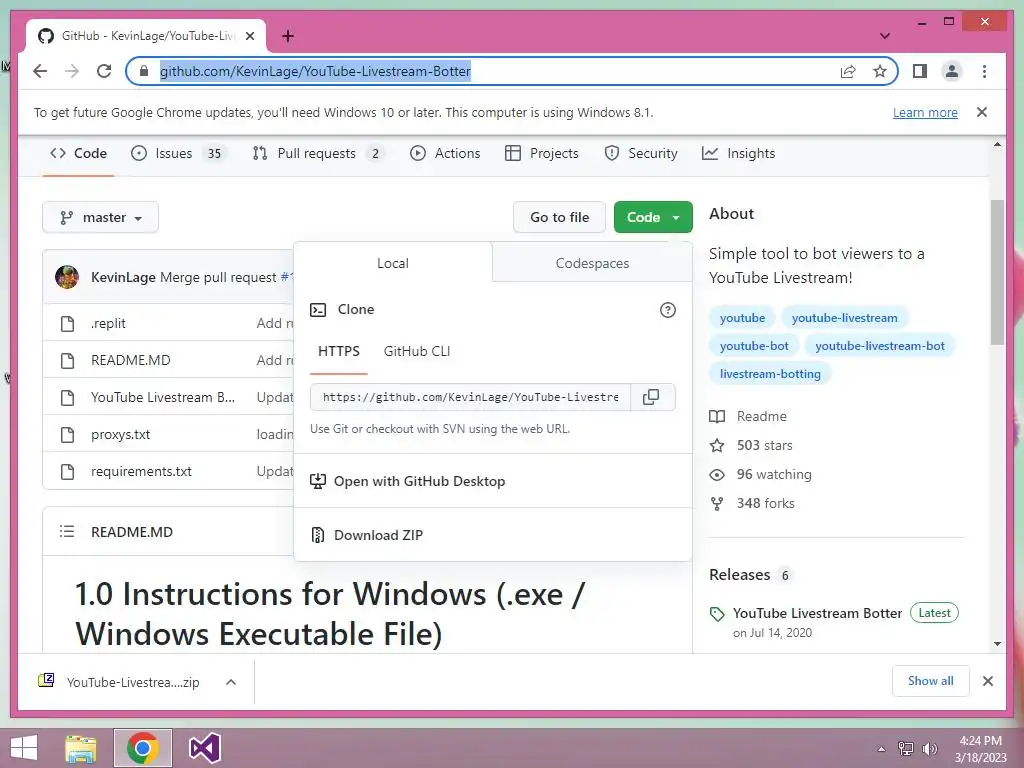1024x768 pixels.
Task: Open the Chrome profile avatar
Action: 952,71
